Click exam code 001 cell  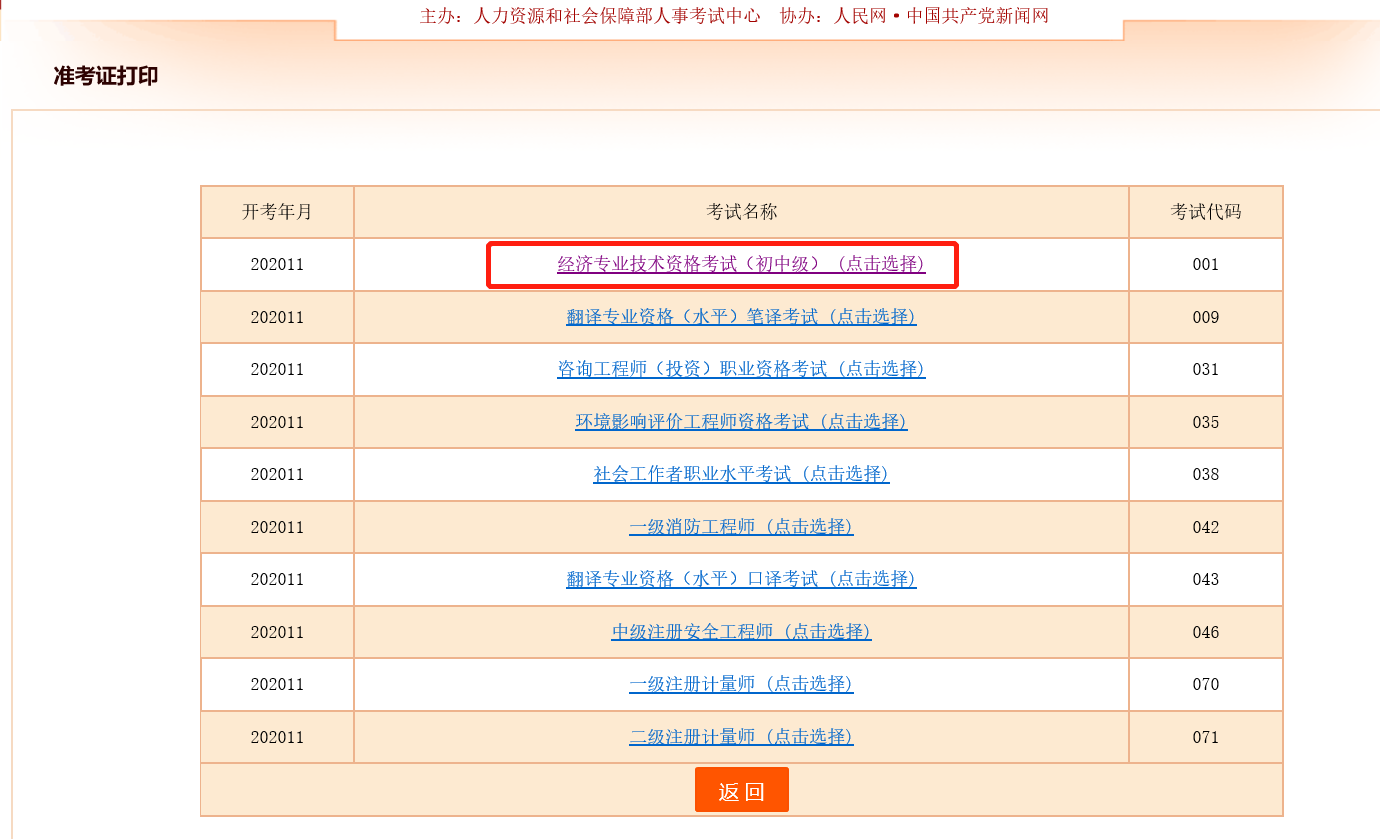1204,264
